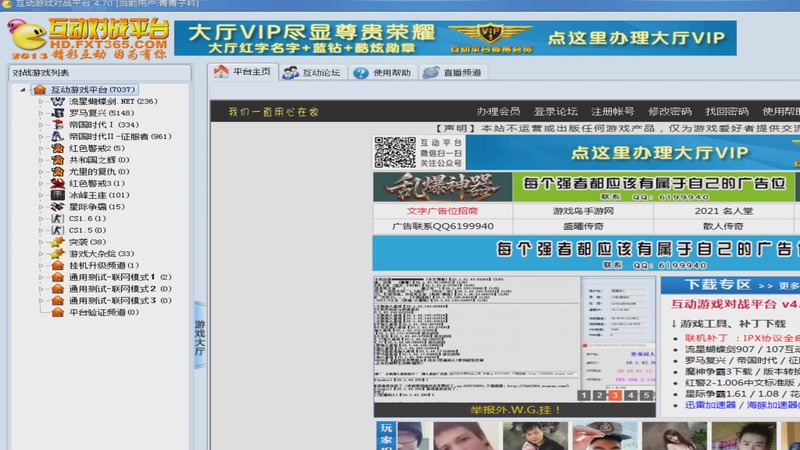The image size is (800, 450).
Task: Expand the 冰峰王座 tree node
Action: 41,195
